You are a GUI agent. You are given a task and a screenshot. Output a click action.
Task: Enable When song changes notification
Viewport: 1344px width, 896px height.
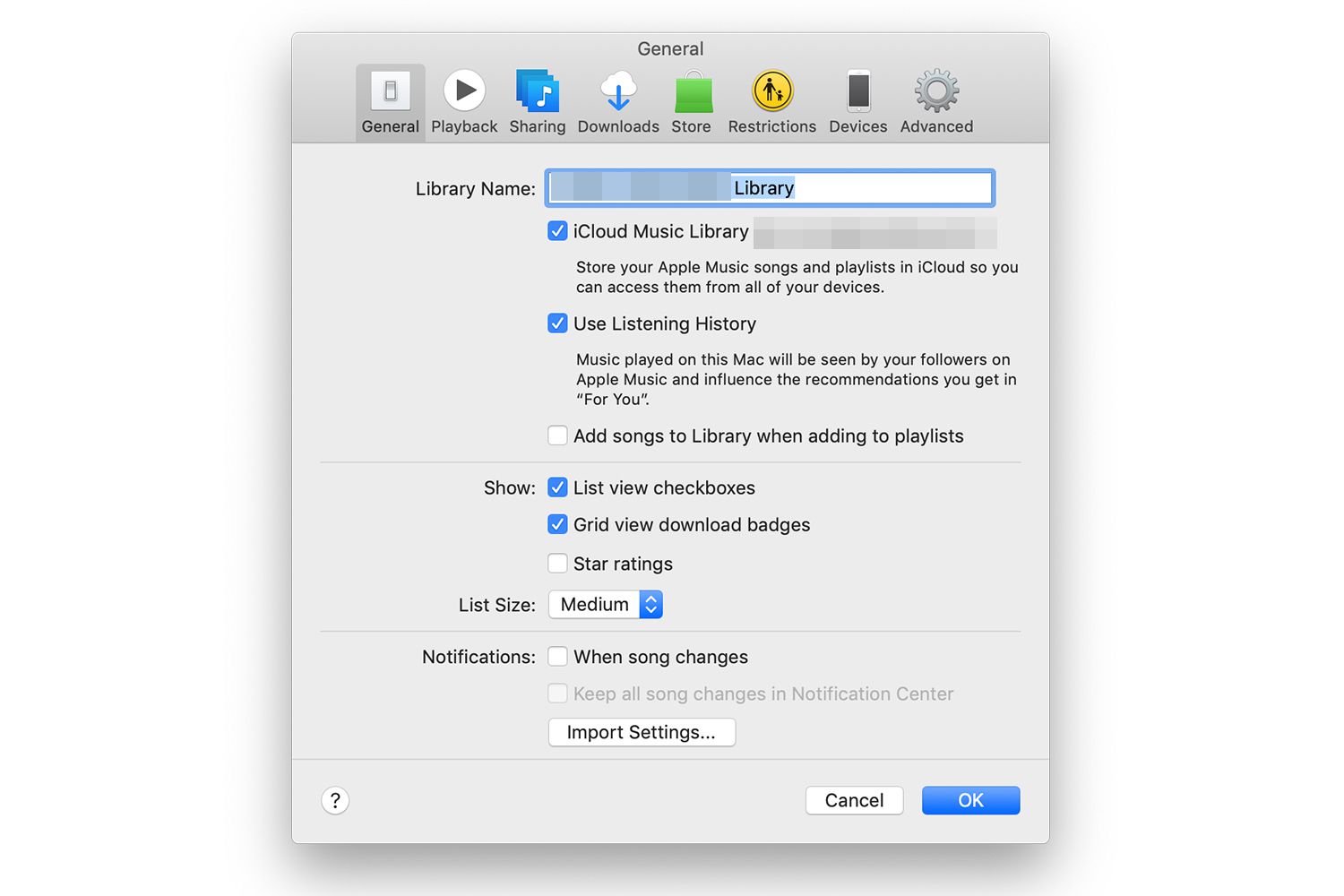tap(557, 657)
